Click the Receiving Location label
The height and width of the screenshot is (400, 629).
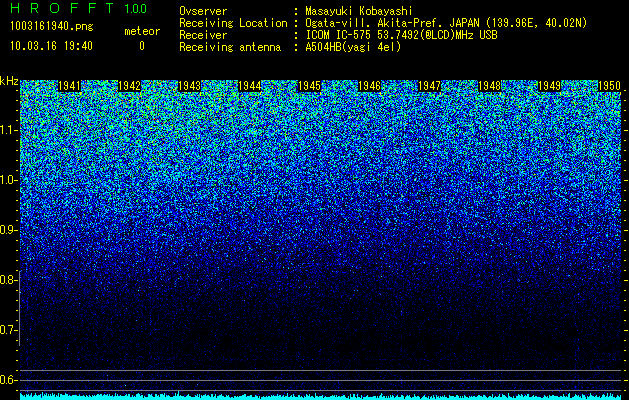click(233, 23)
